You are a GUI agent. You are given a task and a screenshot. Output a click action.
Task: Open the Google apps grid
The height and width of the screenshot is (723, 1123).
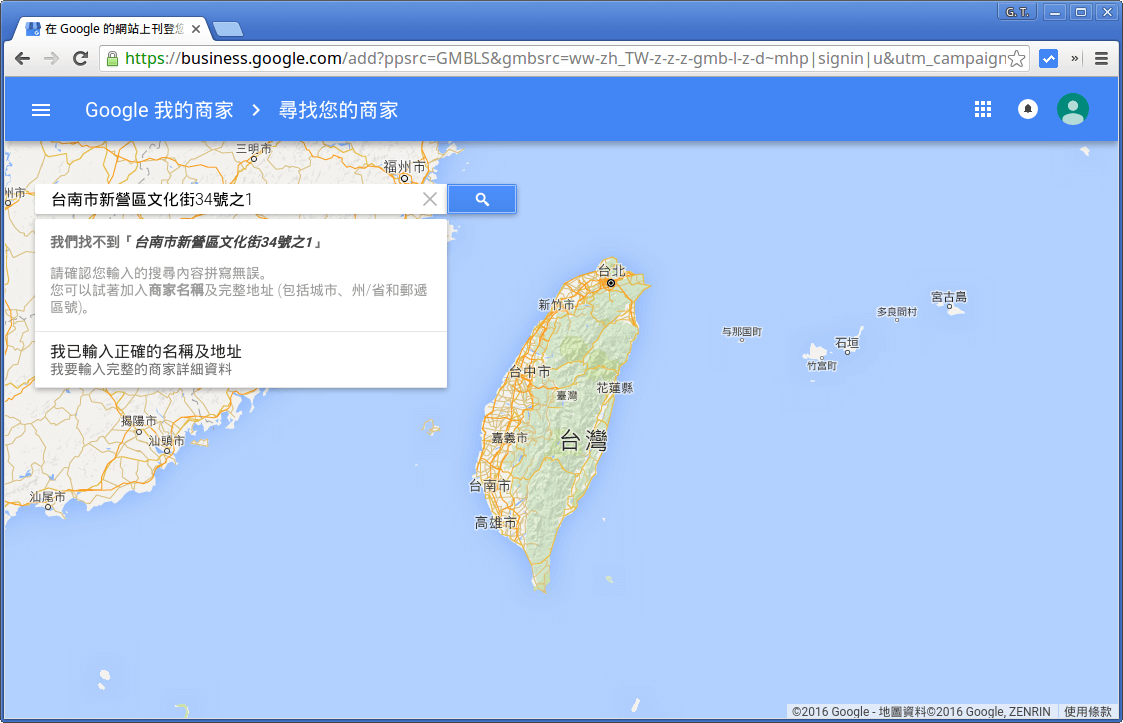tap(982, 109)
